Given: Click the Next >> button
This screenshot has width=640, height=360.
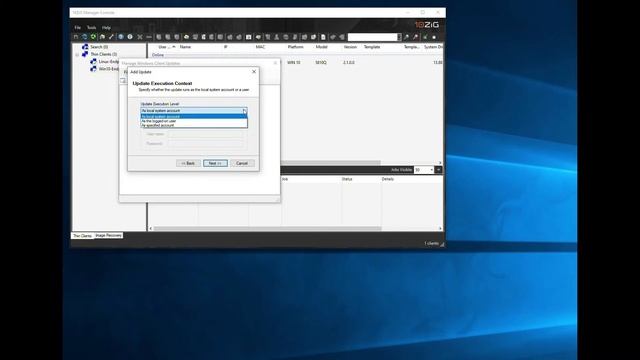Looking at the screenshot, I should [x=215, y=163].
